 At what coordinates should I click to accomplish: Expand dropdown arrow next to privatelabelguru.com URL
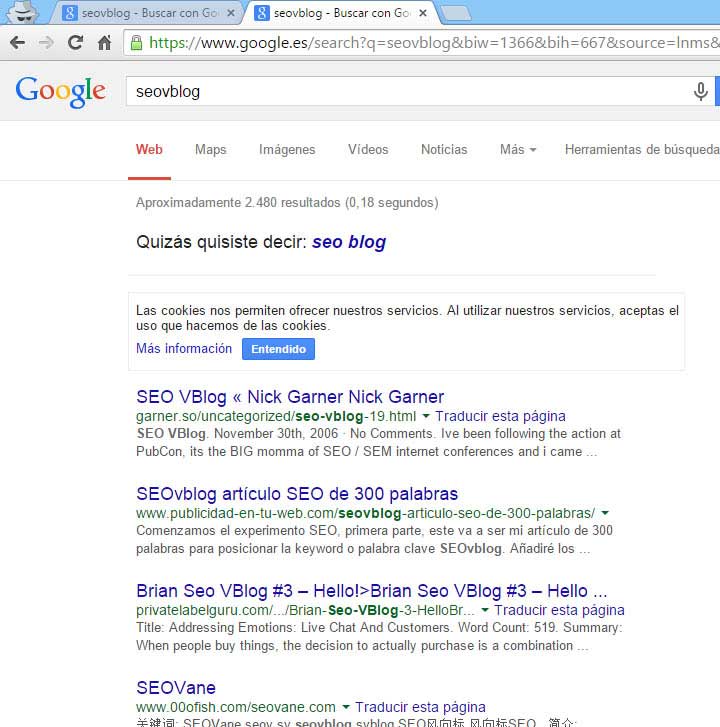(x=485, y=610)
